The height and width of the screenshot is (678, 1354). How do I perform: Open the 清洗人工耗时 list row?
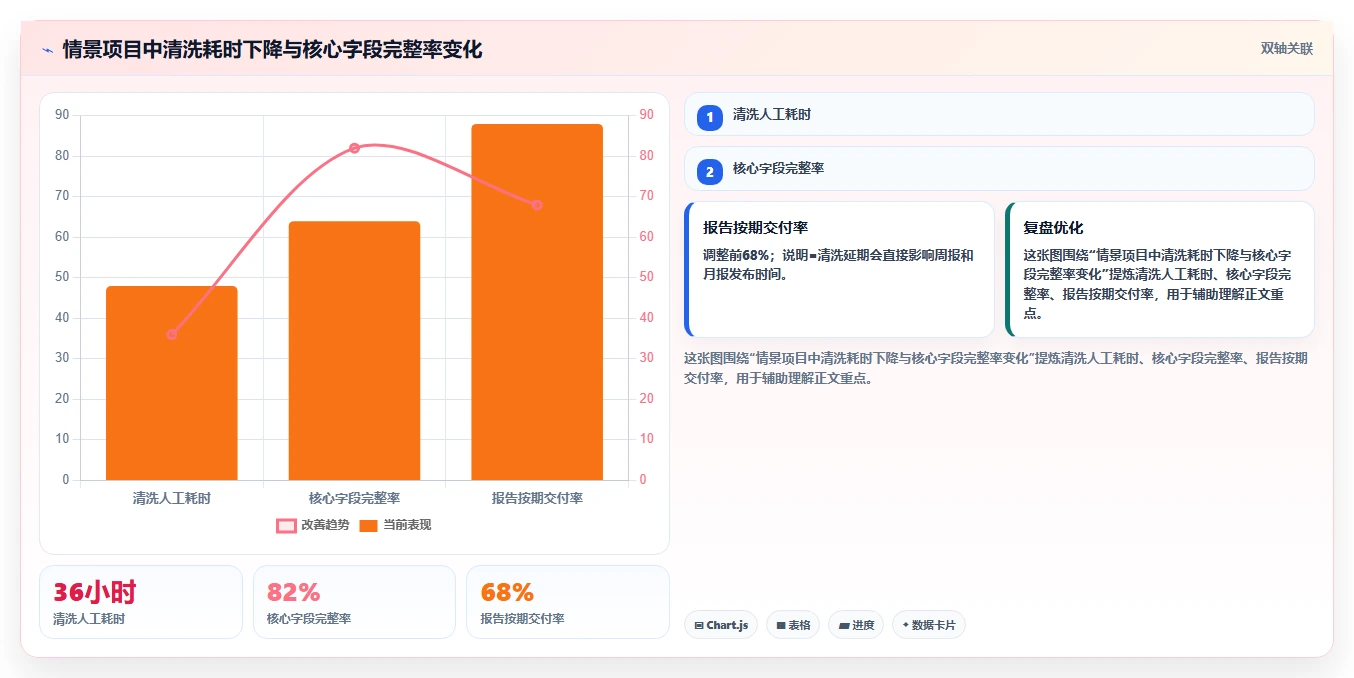click(999, 114)
